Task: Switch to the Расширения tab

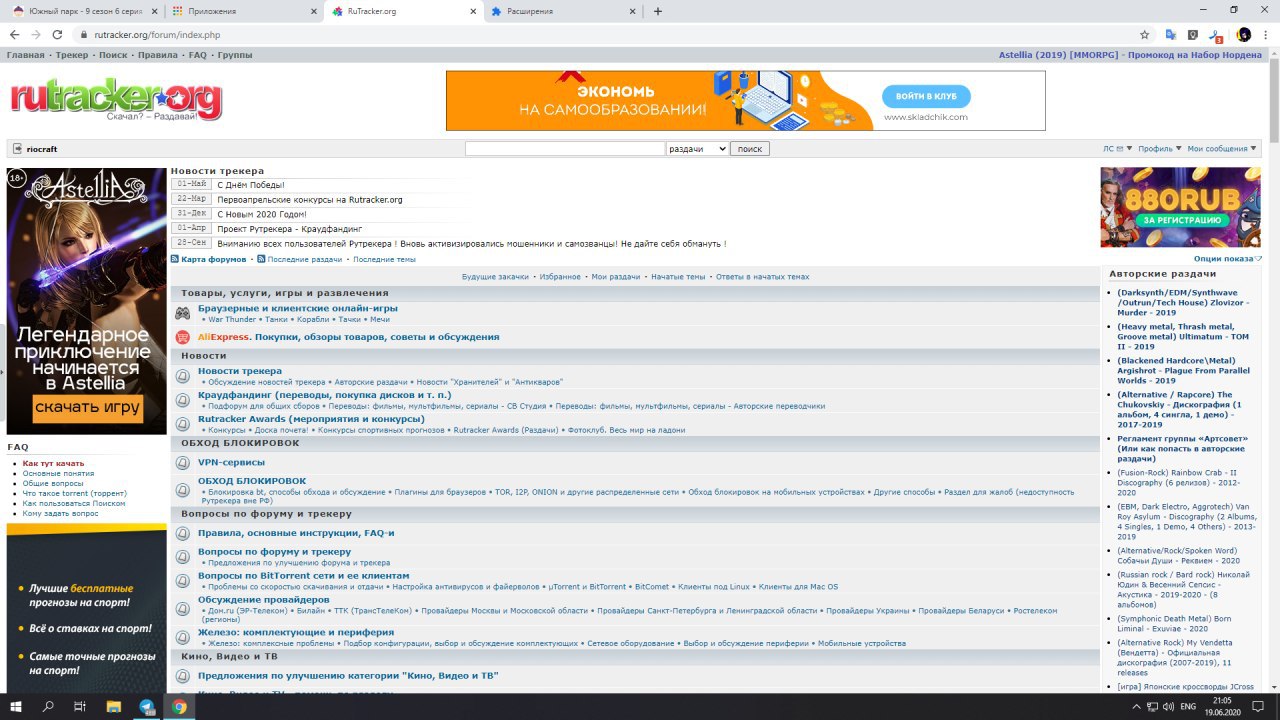Action: tap(561, 11)
